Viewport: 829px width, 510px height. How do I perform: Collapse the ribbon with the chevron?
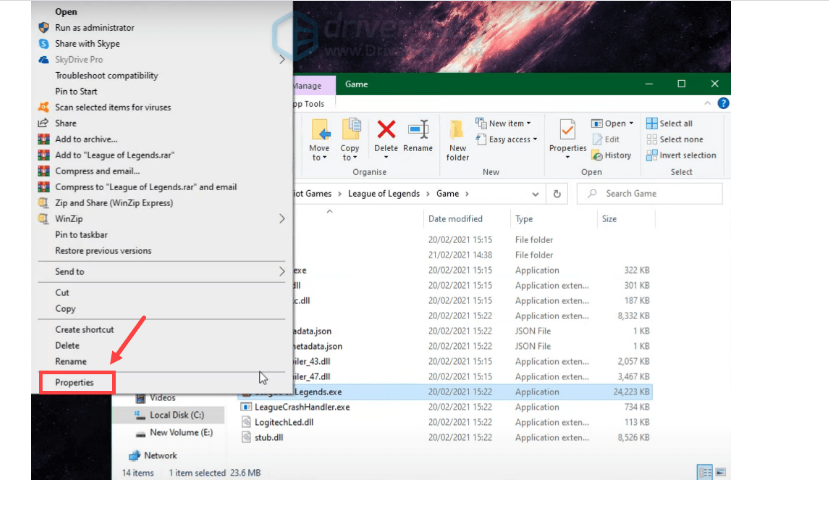[707, 104]
